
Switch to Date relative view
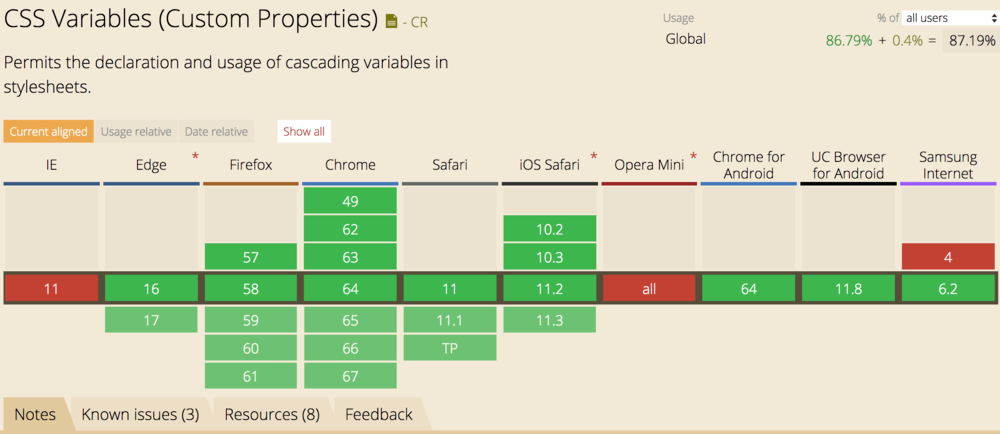click(216, 132)
